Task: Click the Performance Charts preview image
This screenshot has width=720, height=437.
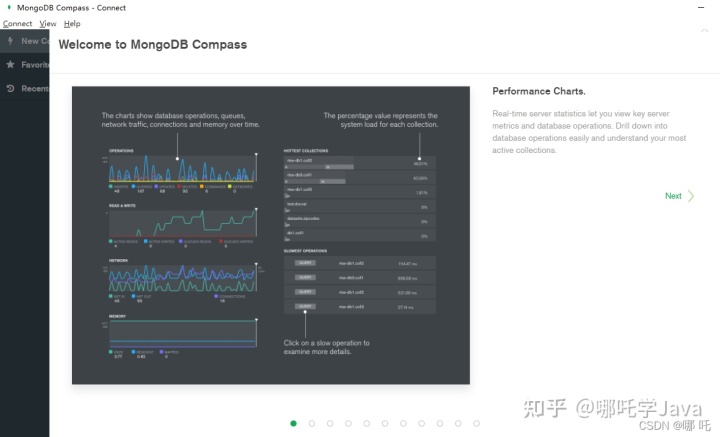Action: [271, 235]
